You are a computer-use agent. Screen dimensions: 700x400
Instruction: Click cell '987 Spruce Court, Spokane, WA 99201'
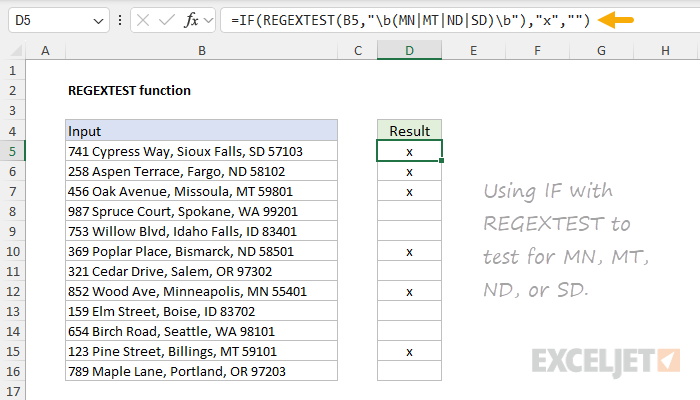[x=201, y=211]
